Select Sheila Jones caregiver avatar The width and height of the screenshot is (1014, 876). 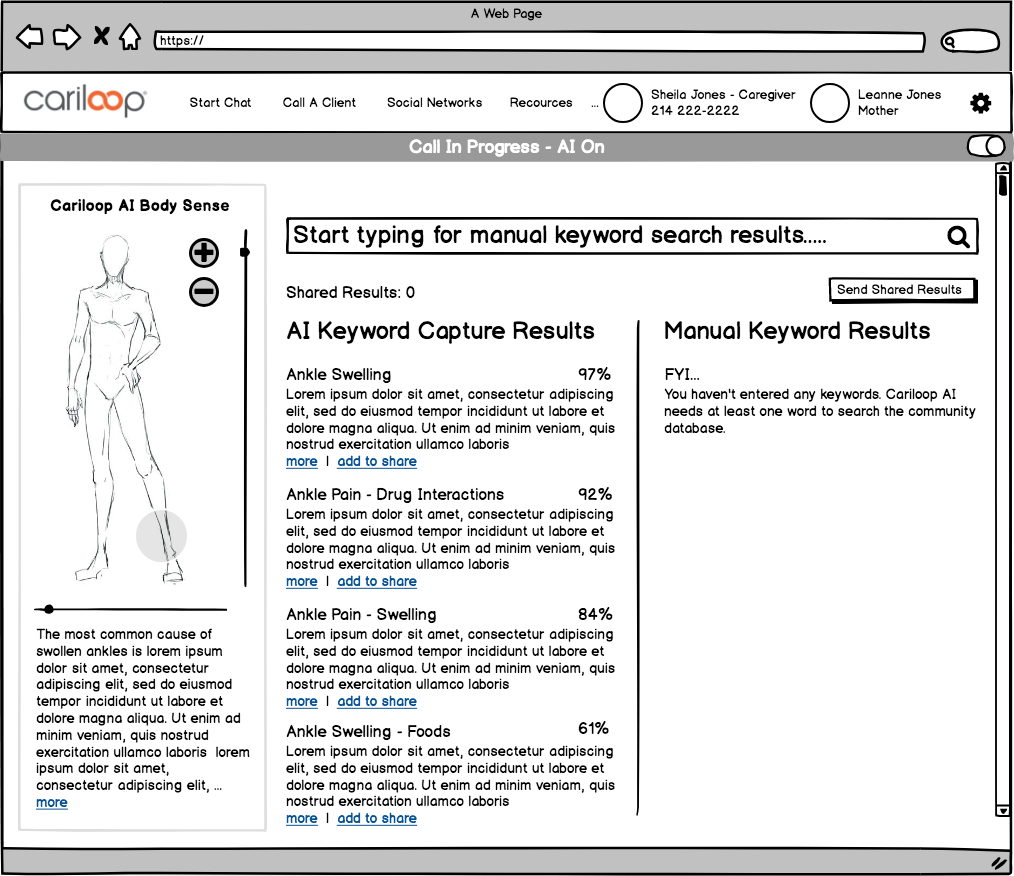(623, 103)
